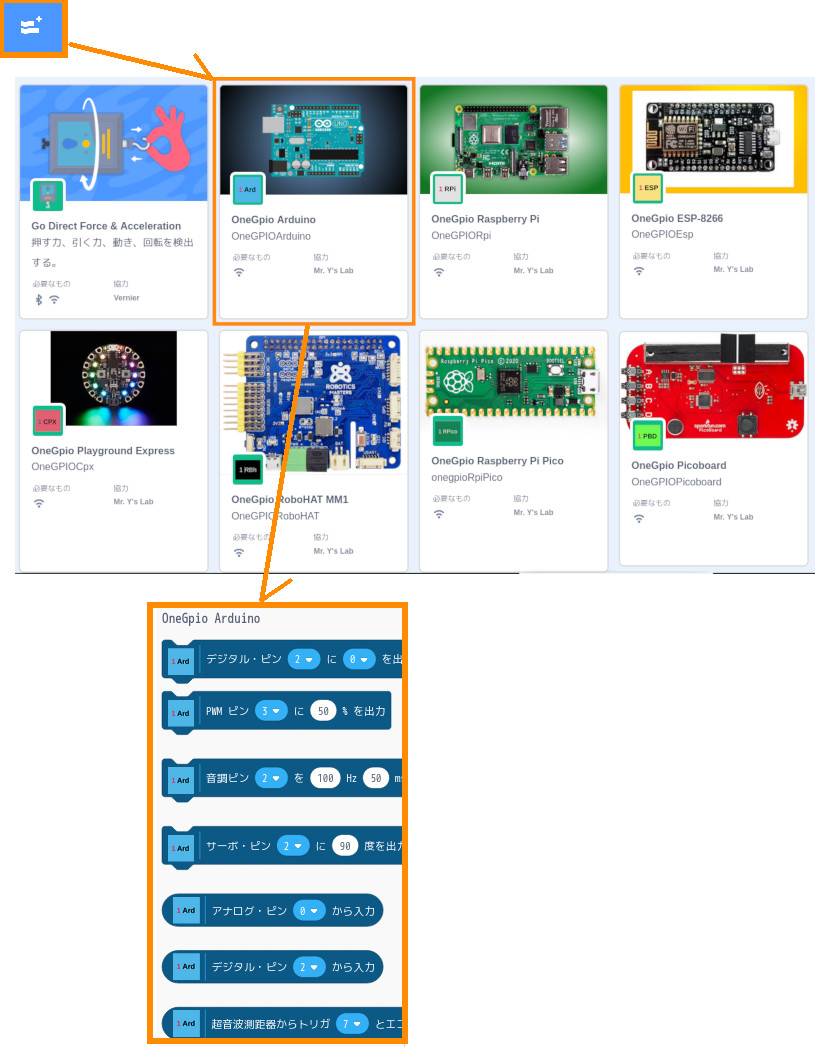Click the Wi-Fi icon on OneGpio Raspberry Pi card

(439, 272)
